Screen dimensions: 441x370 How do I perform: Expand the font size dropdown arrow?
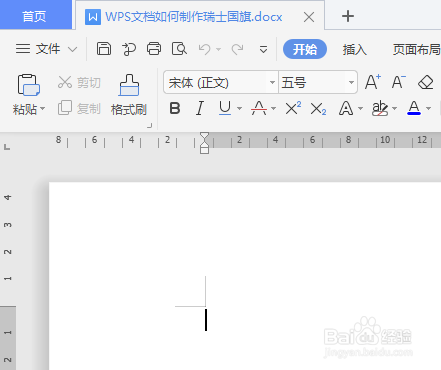click(x=351, y=82)
